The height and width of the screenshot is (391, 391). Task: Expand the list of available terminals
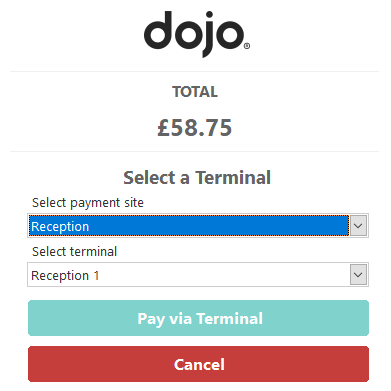pos(358,275)
